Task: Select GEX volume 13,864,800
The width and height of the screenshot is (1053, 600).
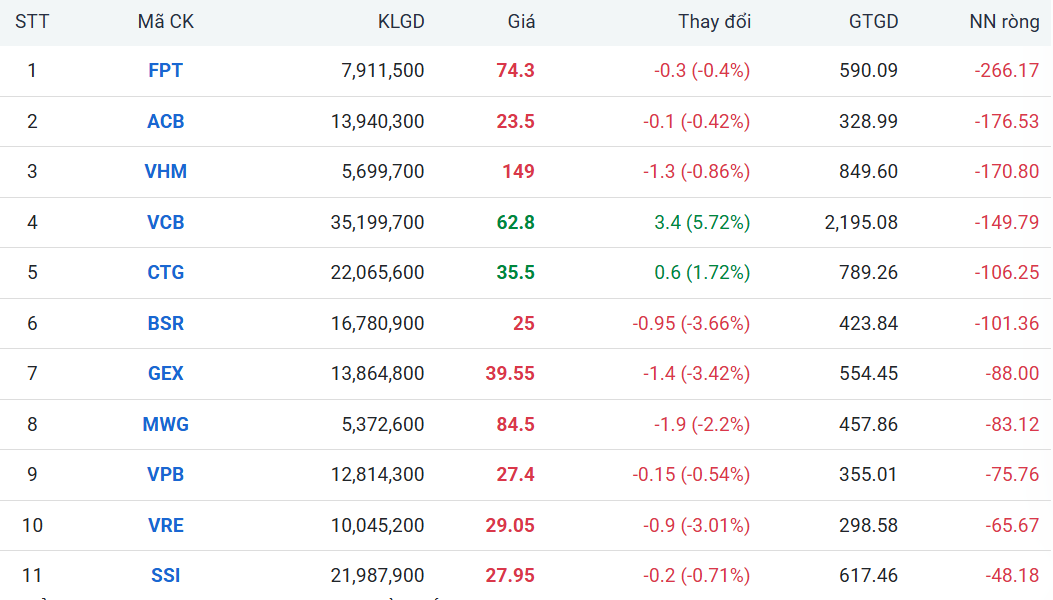Action: [377, 374]
